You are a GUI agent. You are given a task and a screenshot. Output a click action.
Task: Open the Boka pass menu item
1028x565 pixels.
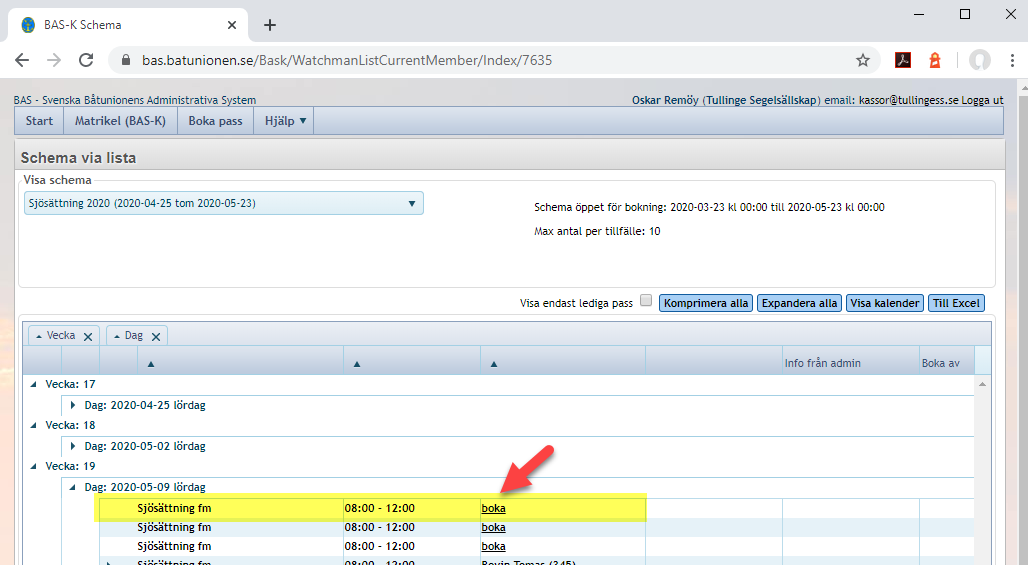216,121
